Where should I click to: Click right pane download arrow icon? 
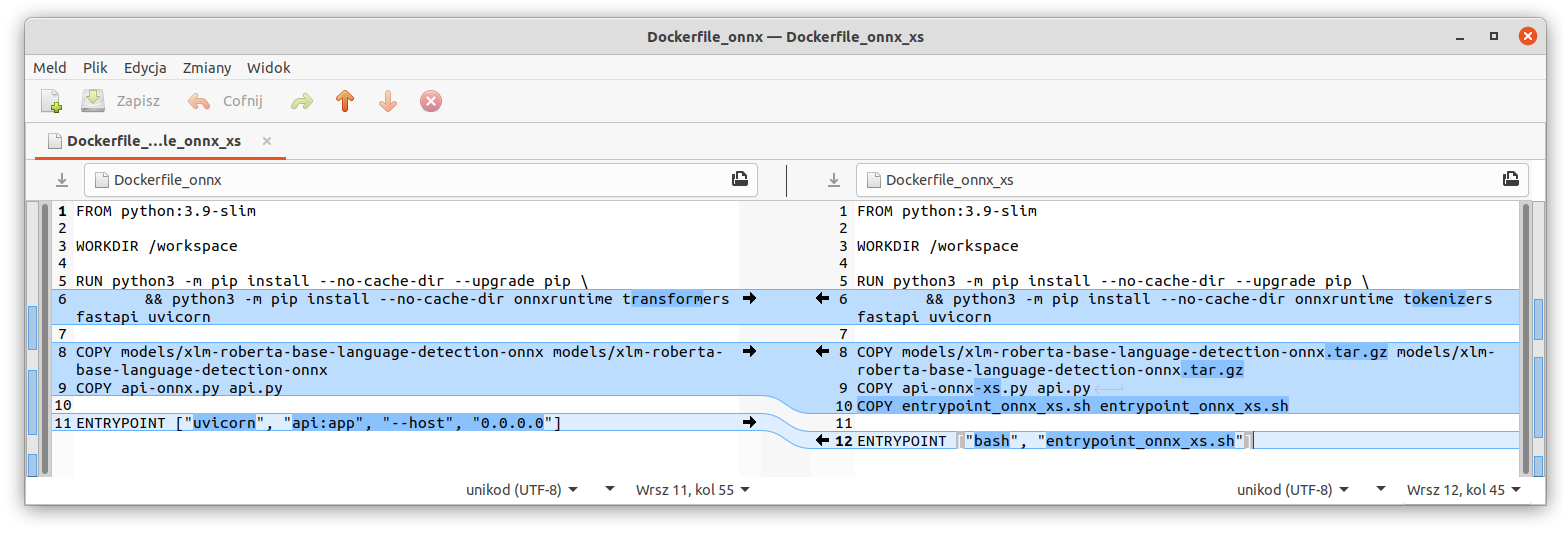pyautogui.click(x=833, y=180)
